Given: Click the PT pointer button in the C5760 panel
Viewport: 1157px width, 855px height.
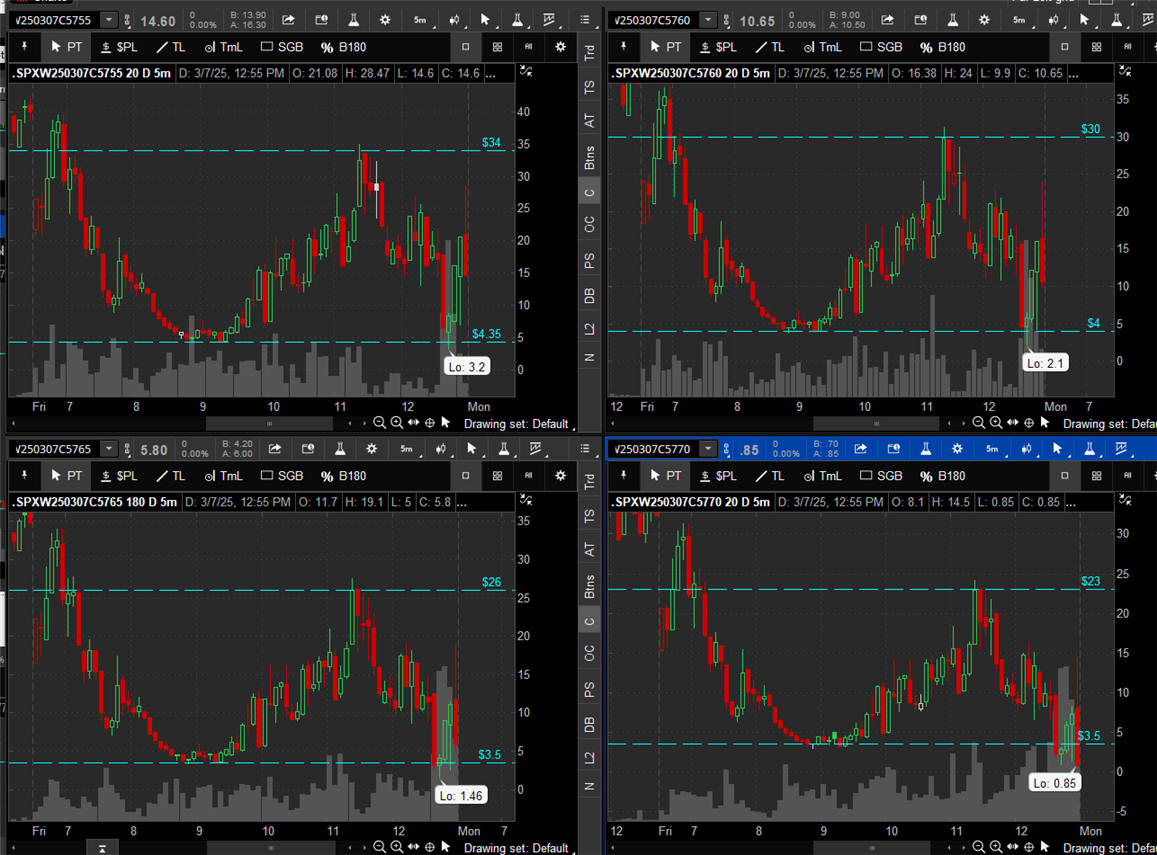Looking at the screenshot, I should [665, 47].
